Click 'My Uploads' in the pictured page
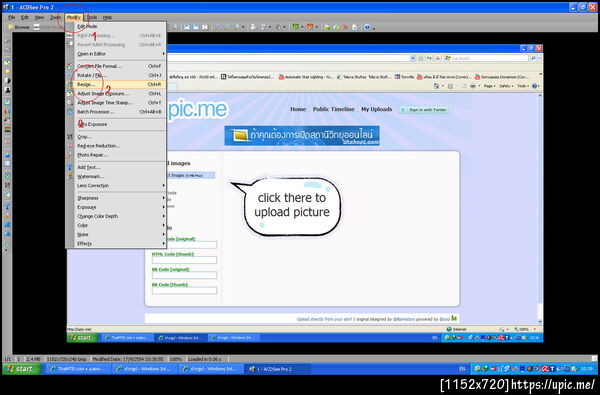This screenshot has width=600, height=395. click(x=377, y=109)
